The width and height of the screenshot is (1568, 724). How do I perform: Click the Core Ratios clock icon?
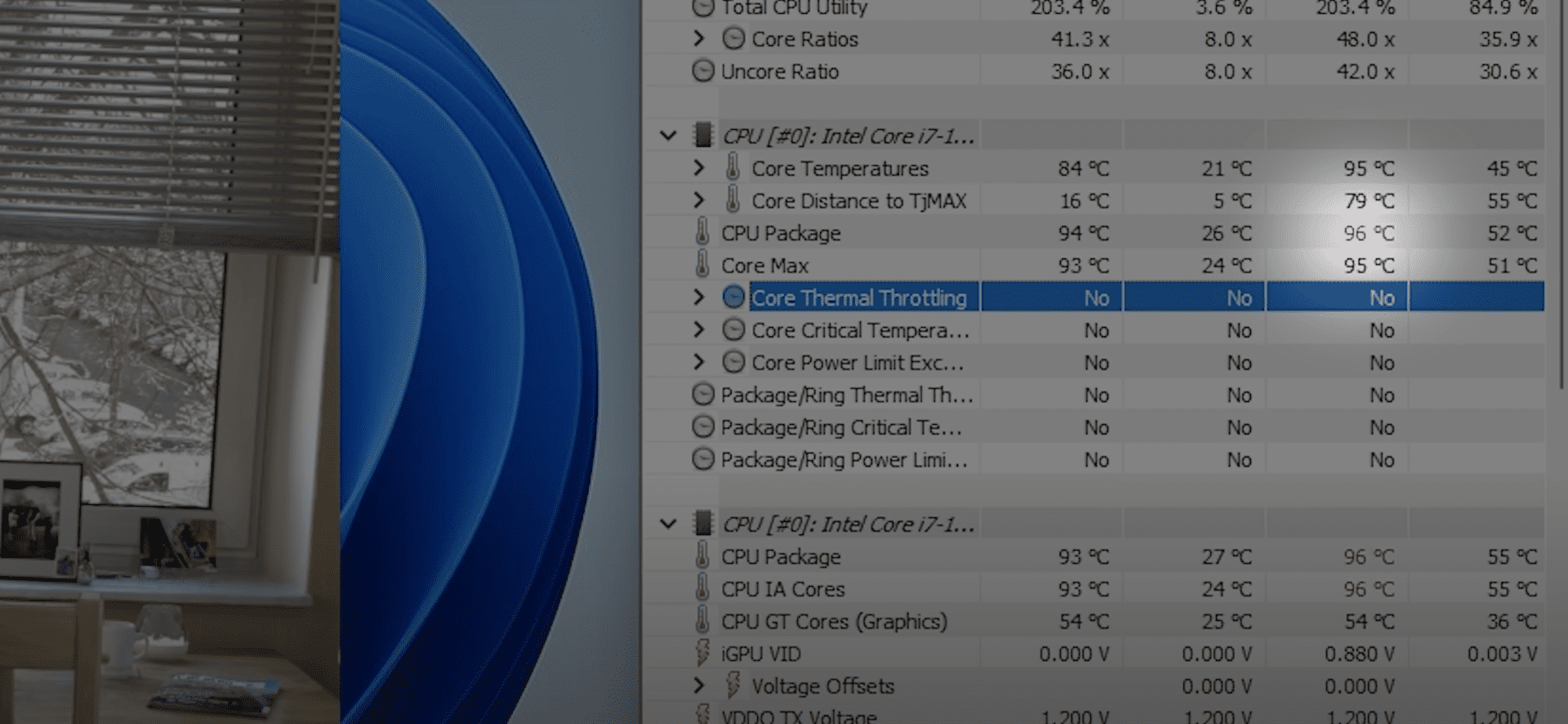[x=733, y=38]
